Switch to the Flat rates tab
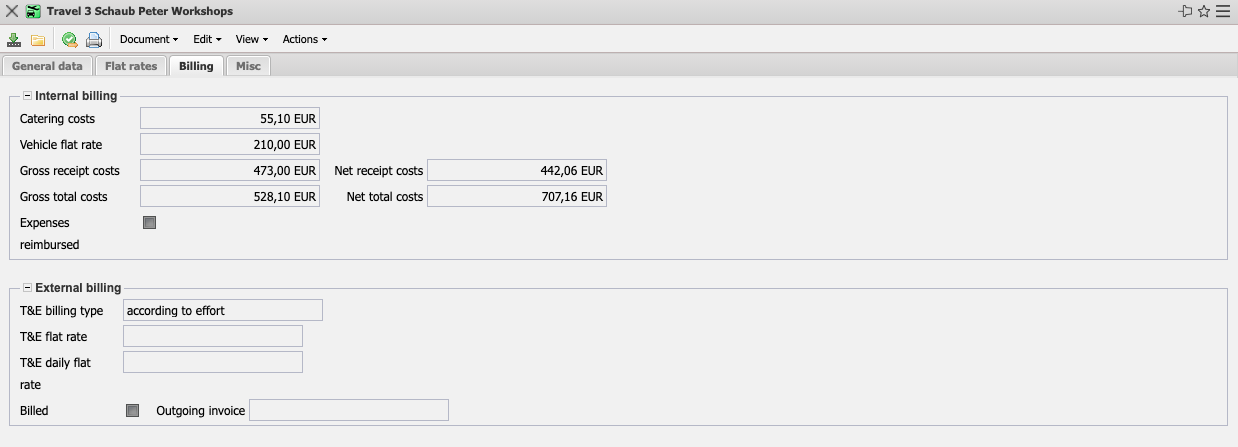The image size is (1238, 447). (131, 66)
